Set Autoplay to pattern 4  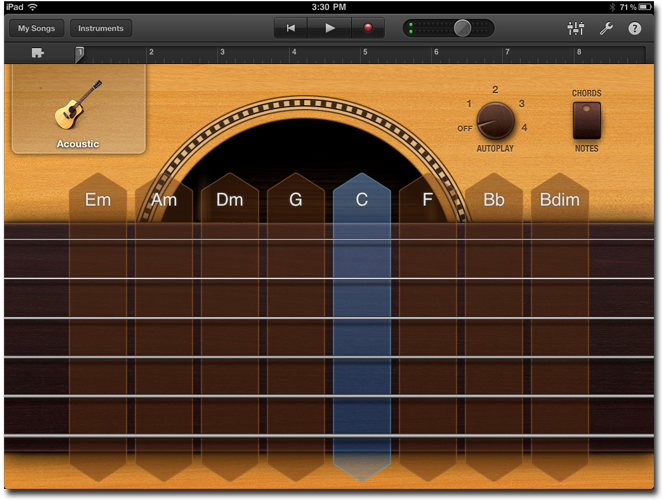pyautogui.click(x=524, y=128)
